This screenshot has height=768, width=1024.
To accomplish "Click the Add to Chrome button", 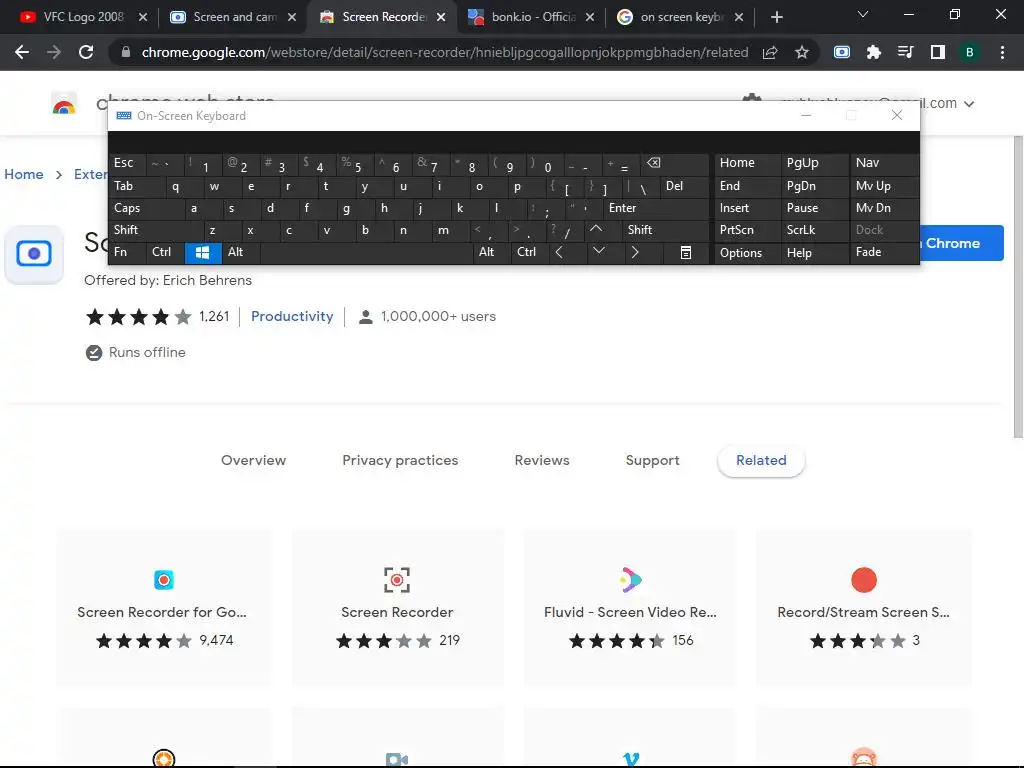I will [x=961, y=243].
